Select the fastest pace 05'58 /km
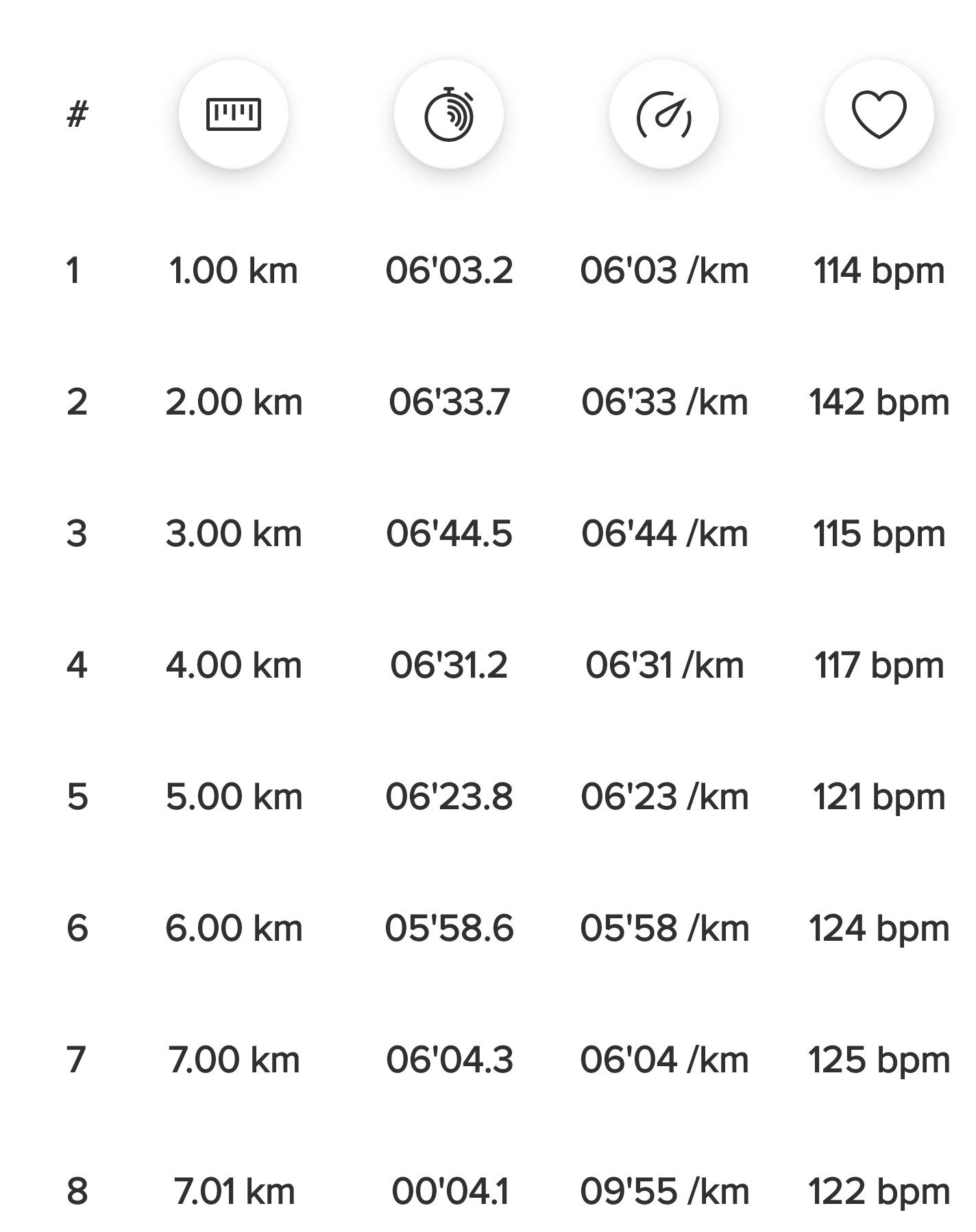976x1232 pixels. point(664,928)
